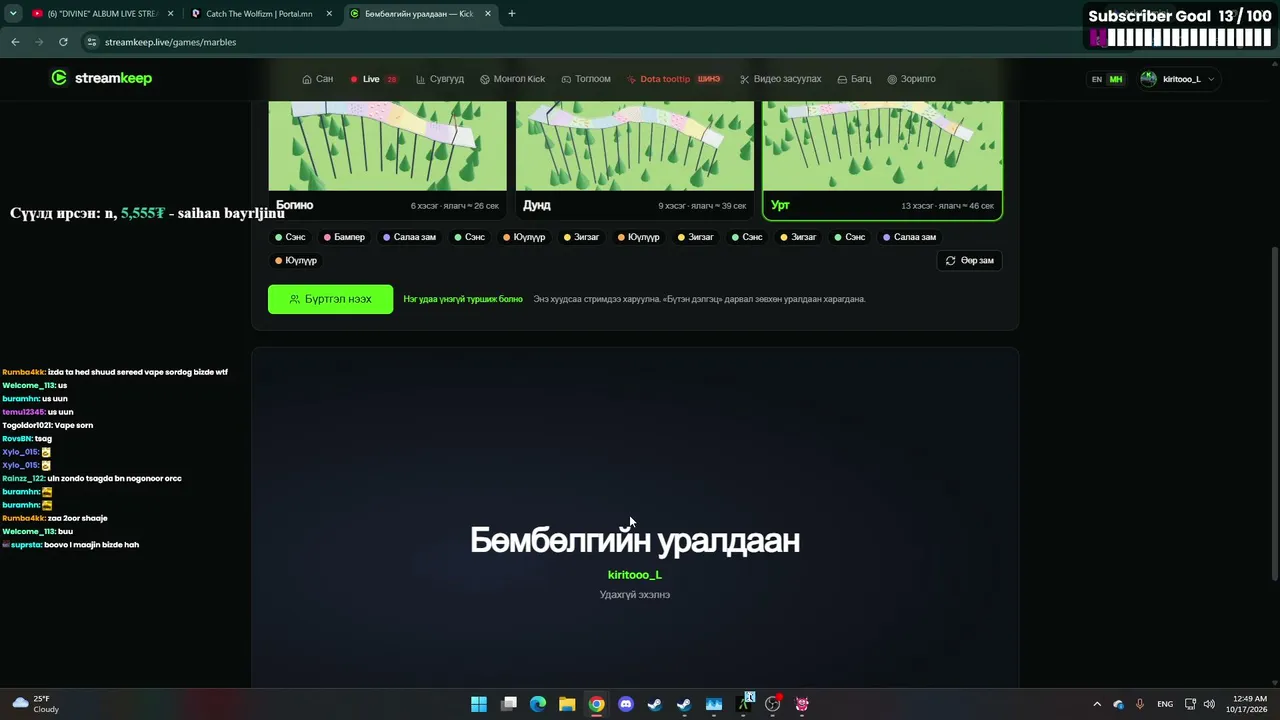Viewport: 1280px width, 720px height.
Task: Go to the Сувгууд section
Action: click(440, 79)
